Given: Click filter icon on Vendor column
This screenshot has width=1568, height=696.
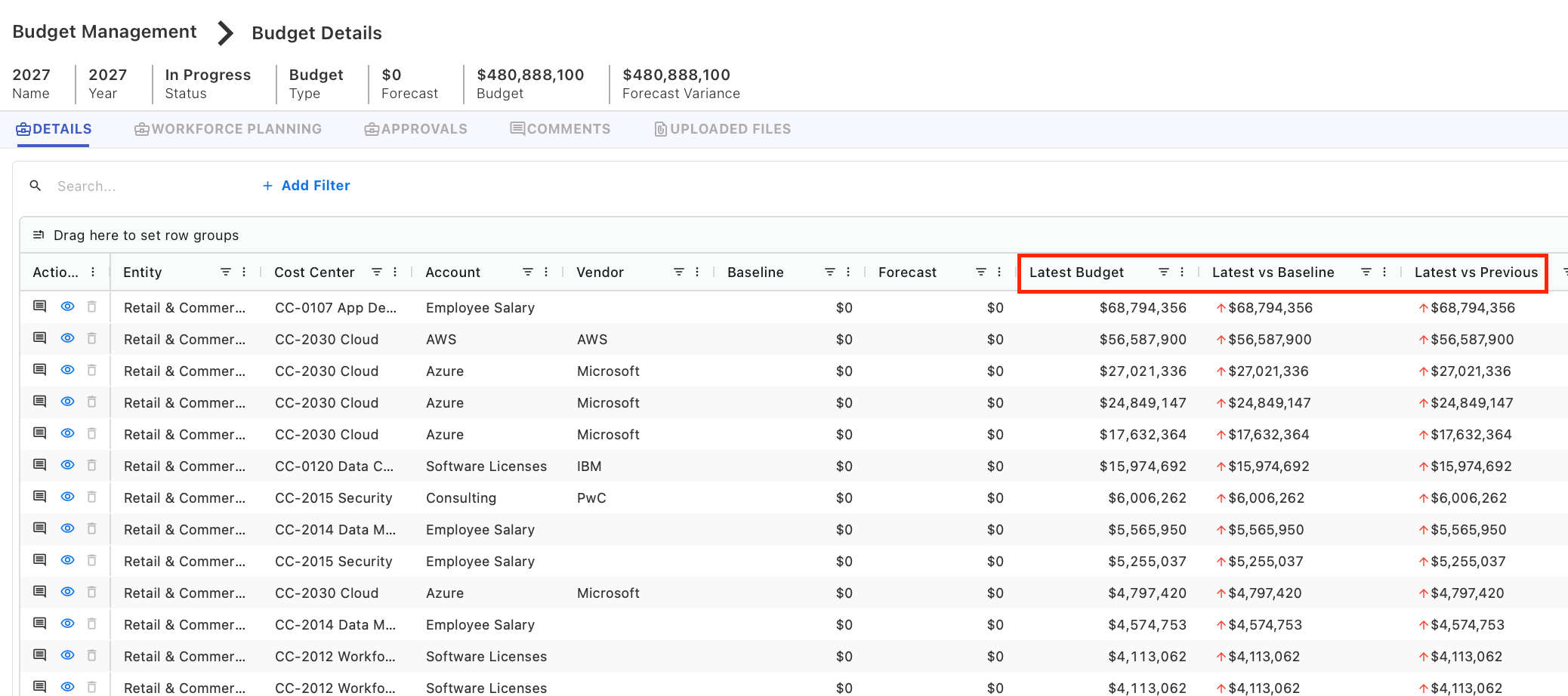Looking at the screenshot, I should [679, 272].
